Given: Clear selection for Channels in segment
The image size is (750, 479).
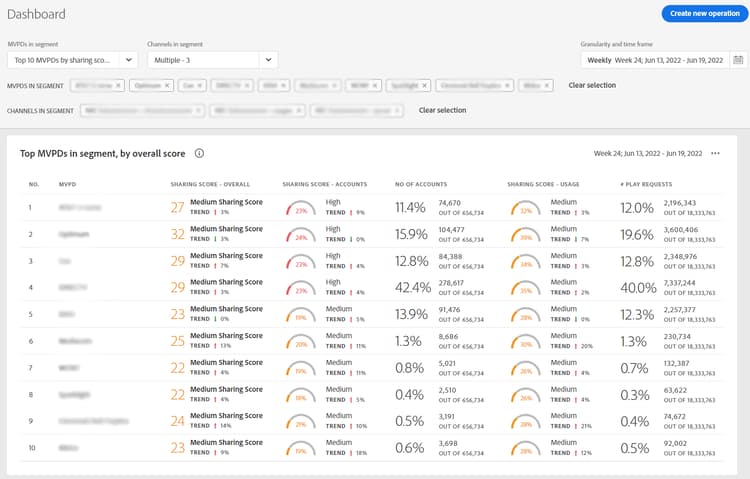Looking at the screenshot, I should 442,110.
